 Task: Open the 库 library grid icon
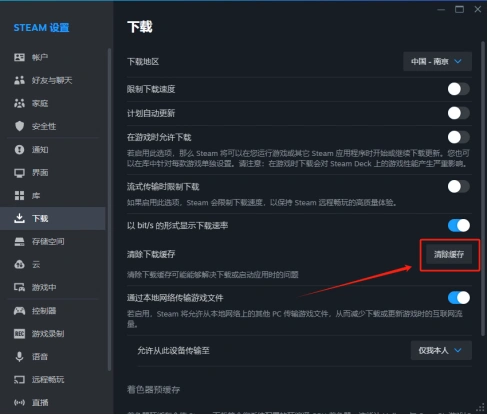(x=19, y=196)
